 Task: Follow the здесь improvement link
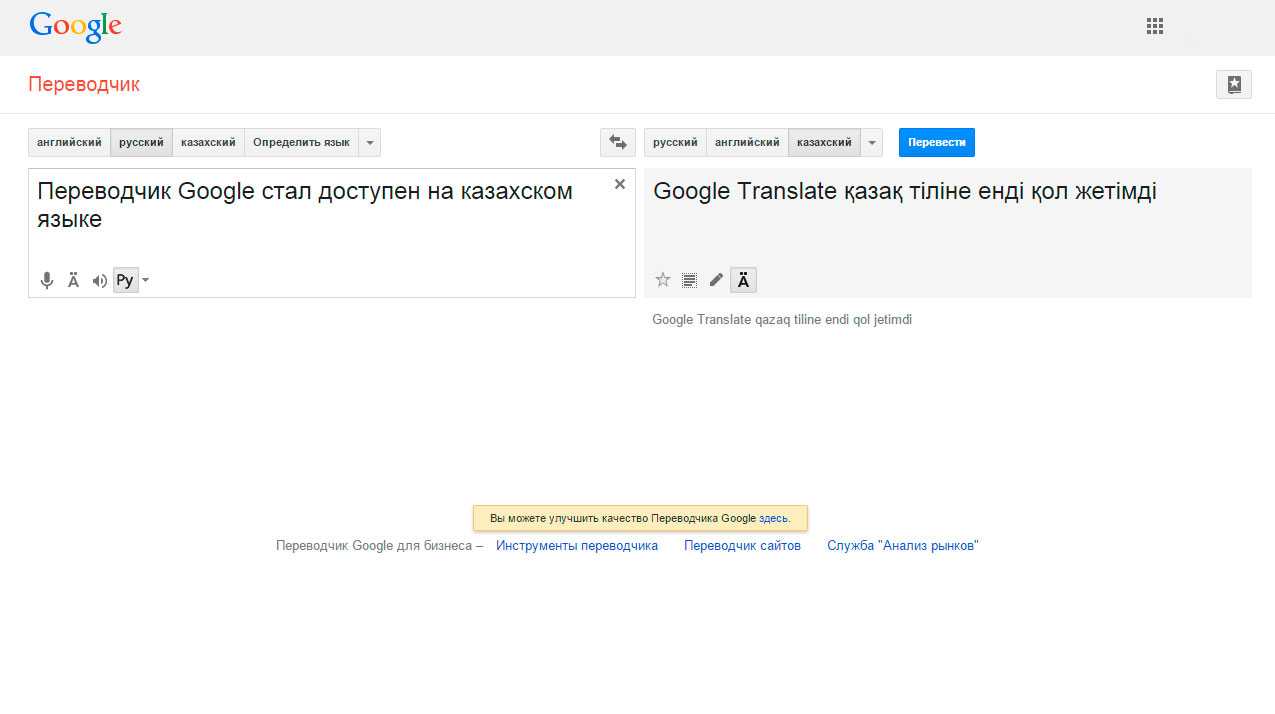[773, 519]
